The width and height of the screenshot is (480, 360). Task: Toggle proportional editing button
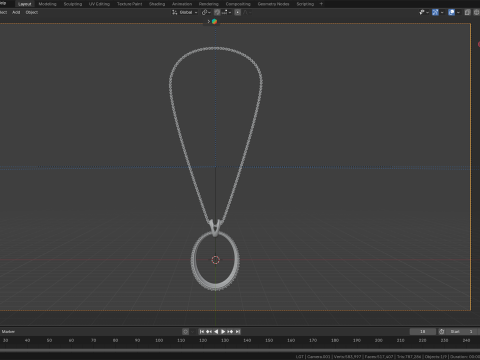click(x=237, y=12)
